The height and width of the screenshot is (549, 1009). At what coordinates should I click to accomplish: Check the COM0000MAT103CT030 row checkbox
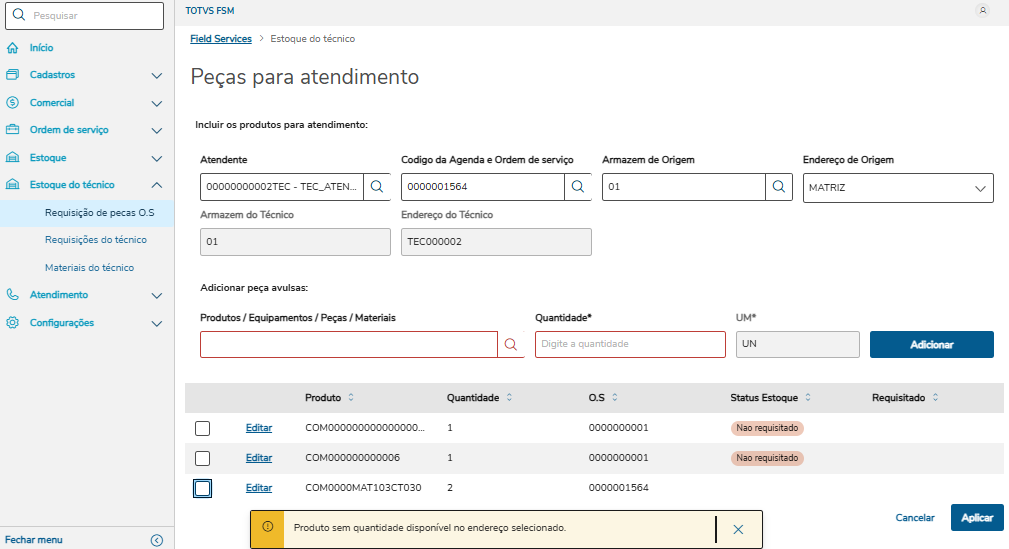pos(203,488)
